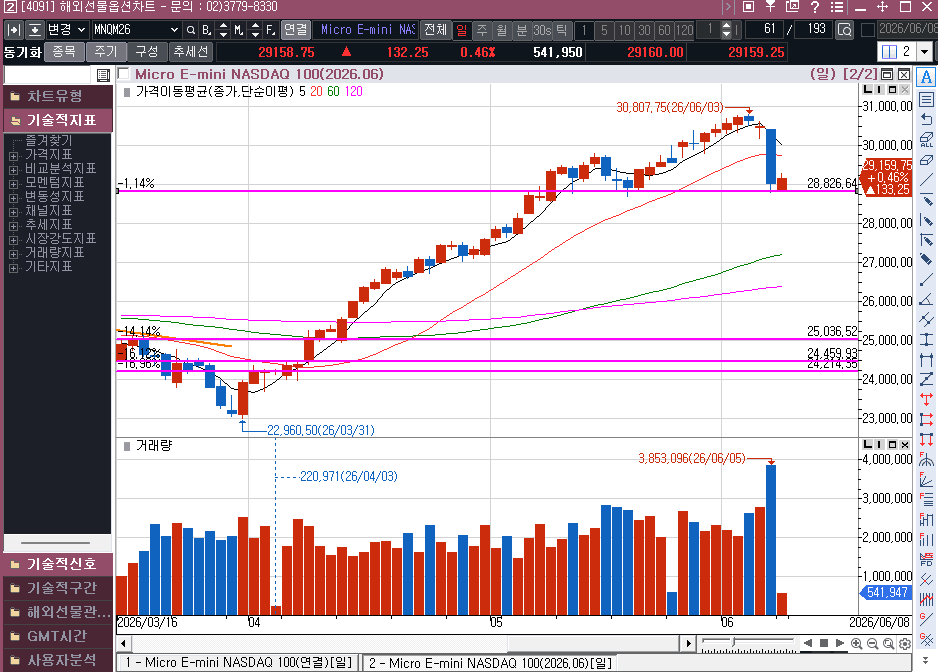Click the chart search button beside 193
This screenshot has height=672, width=938.
coord(845,29)
